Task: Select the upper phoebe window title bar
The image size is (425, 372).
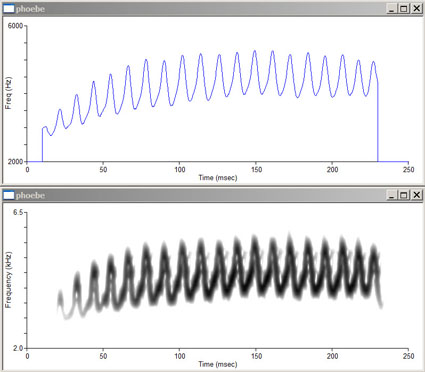Action: 200,9
